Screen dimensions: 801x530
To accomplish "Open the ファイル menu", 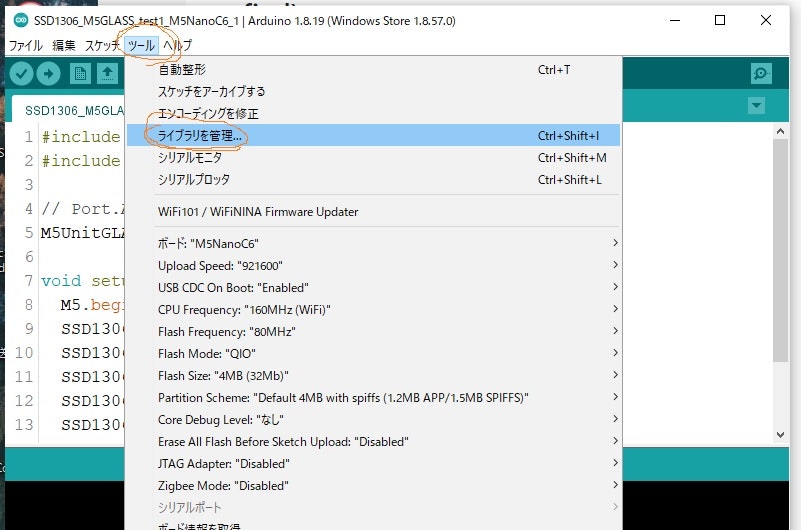I will 26,45.
